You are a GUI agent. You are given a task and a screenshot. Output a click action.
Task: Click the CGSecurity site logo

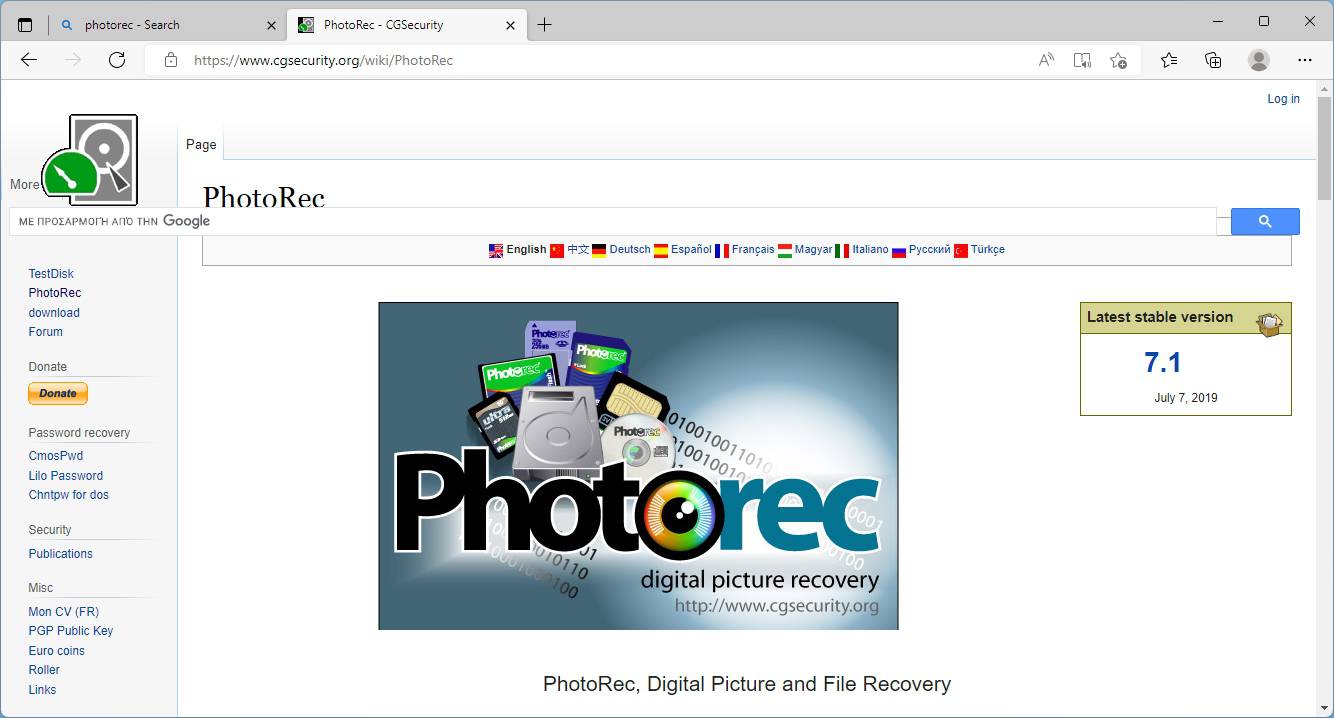[90, 160]
